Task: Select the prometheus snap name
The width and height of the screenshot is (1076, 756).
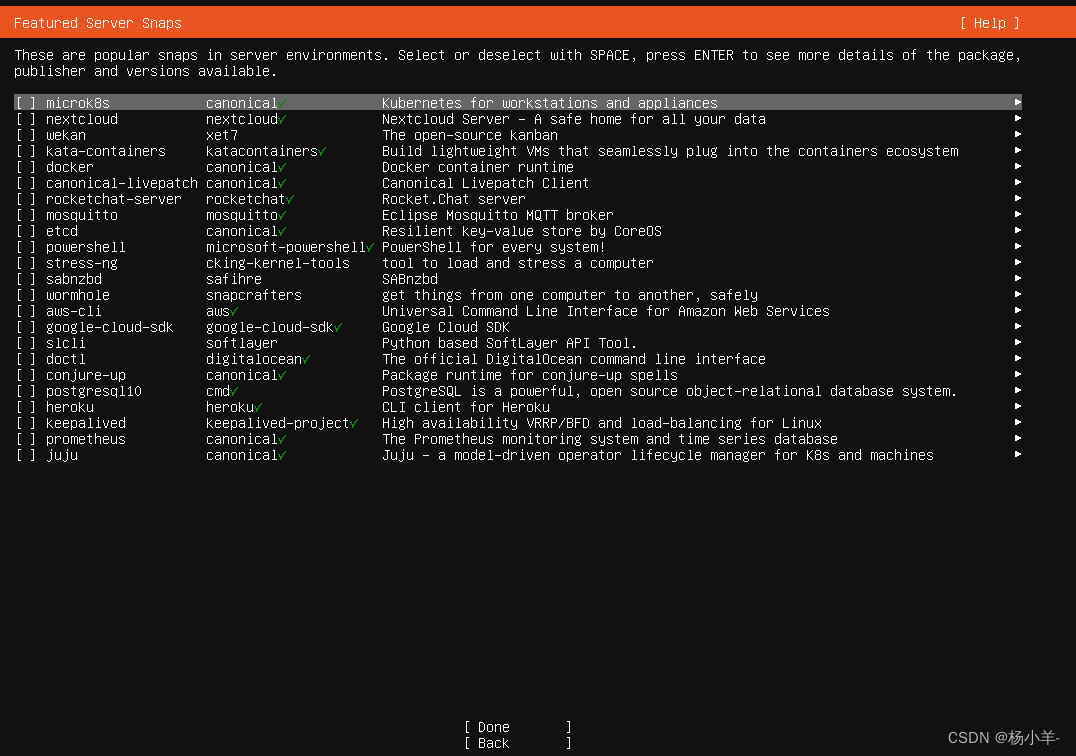Action: click(x=86, y=440)
